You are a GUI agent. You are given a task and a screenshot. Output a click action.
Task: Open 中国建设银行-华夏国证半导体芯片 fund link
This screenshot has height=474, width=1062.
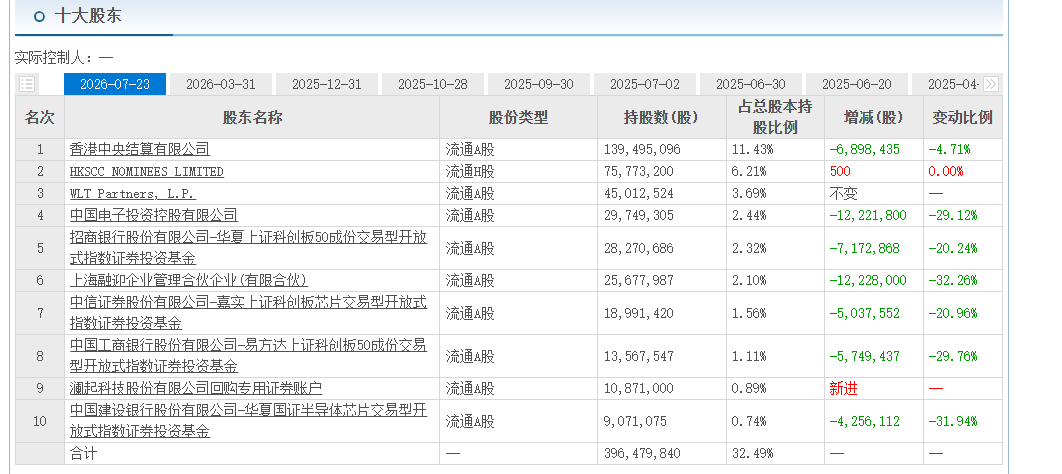pos(249,421)
